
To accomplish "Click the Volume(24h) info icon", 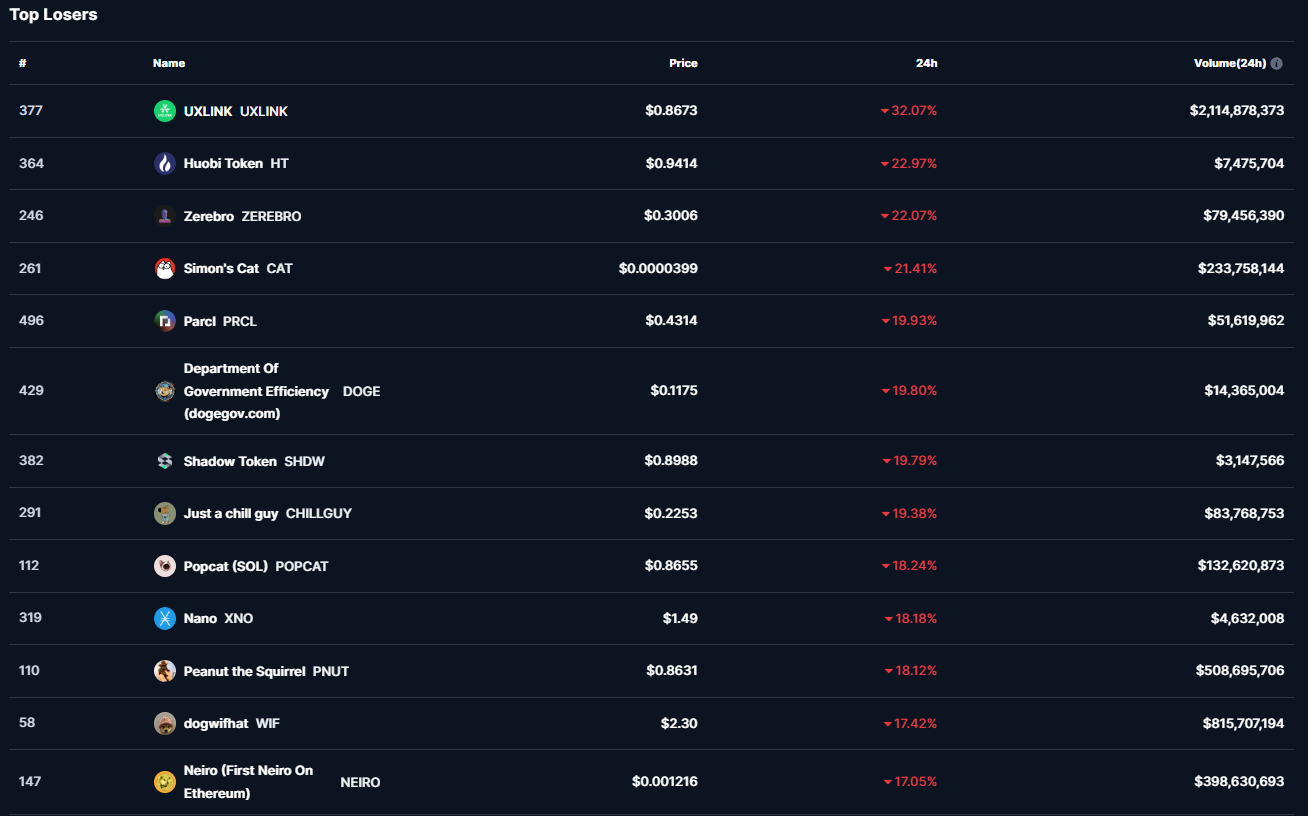I will [x=1277, y=63].
